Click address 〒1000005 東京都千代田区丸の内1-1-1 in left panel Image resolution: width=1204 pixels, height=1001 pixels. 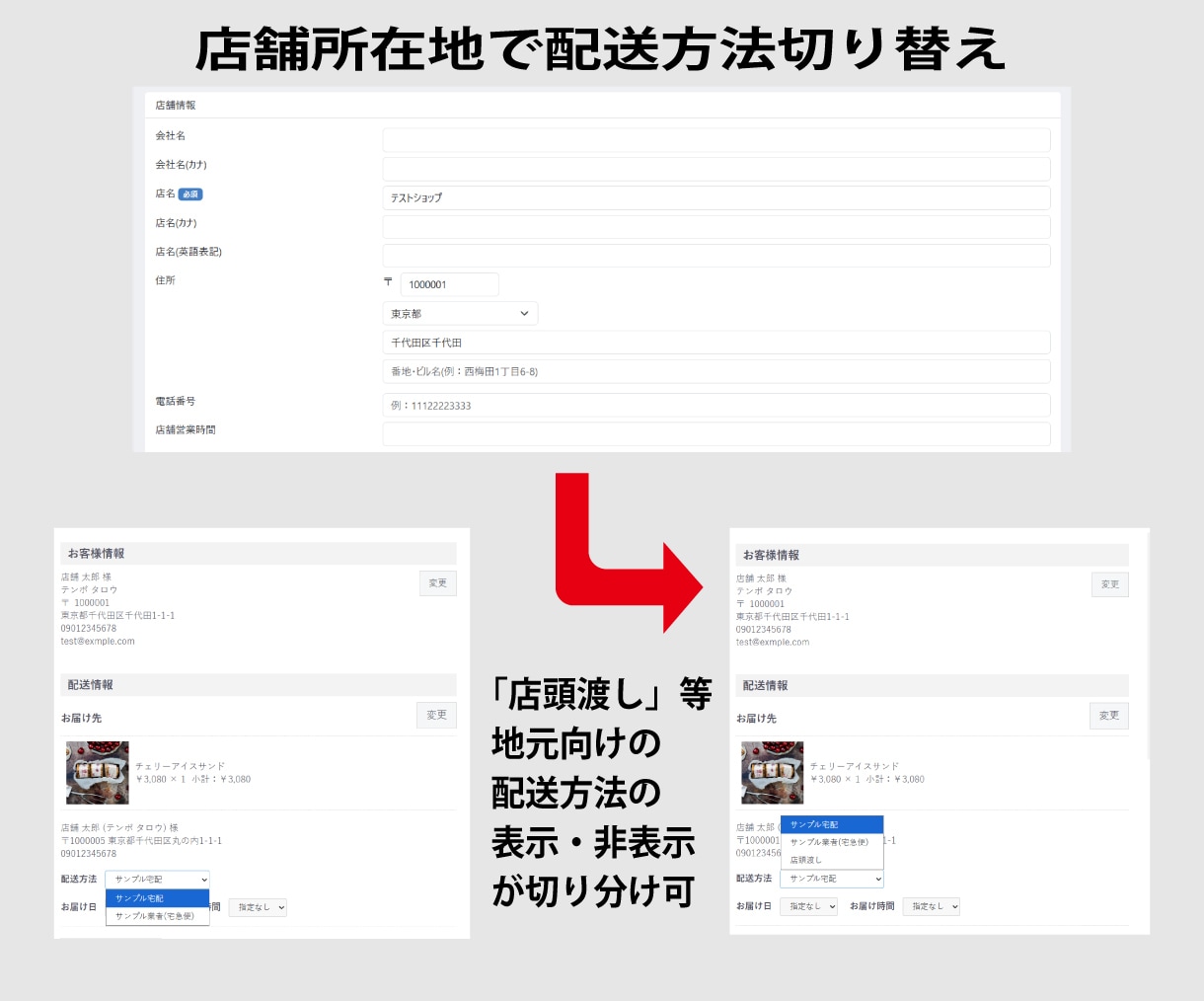click(x=141, y=841)
